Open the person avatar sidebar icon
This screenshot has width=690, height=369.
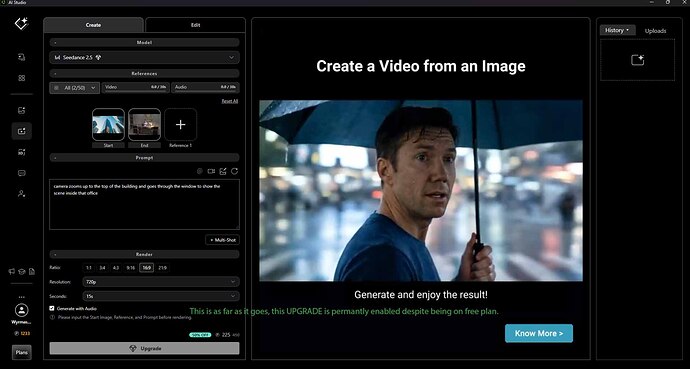[x=21, y=193]
